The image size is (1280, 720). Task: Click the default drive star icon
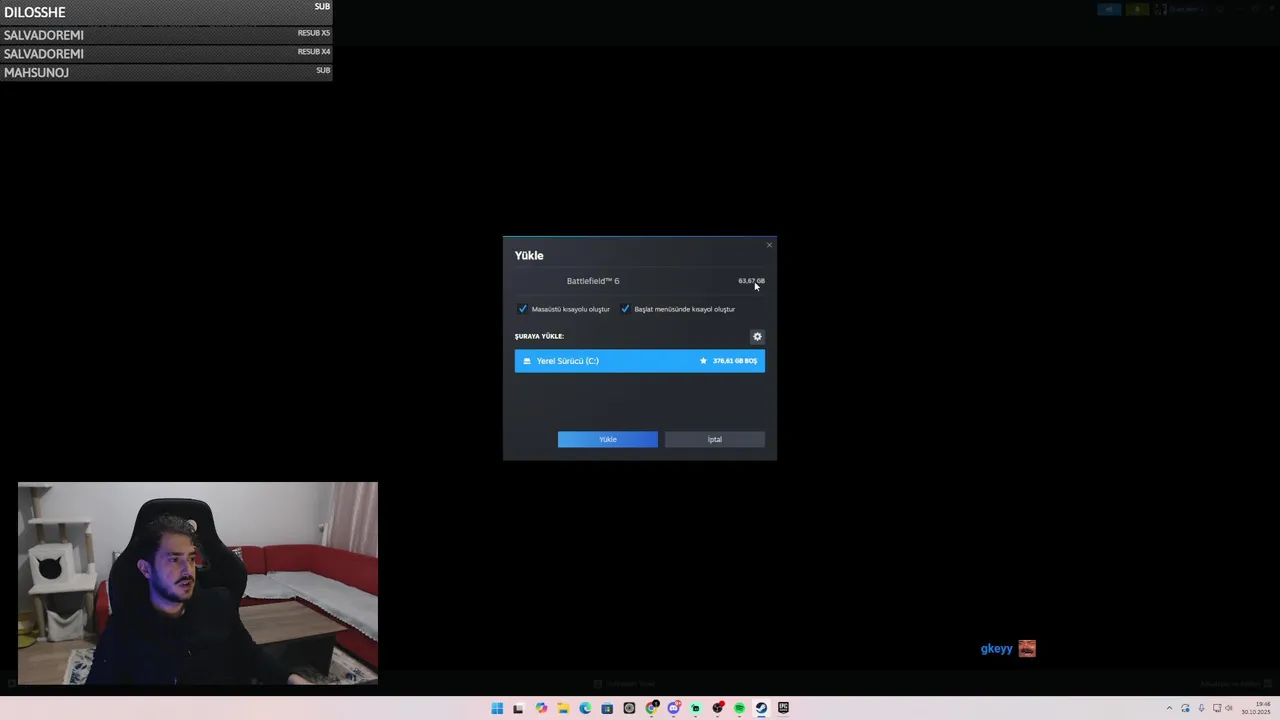coord(703,361)
